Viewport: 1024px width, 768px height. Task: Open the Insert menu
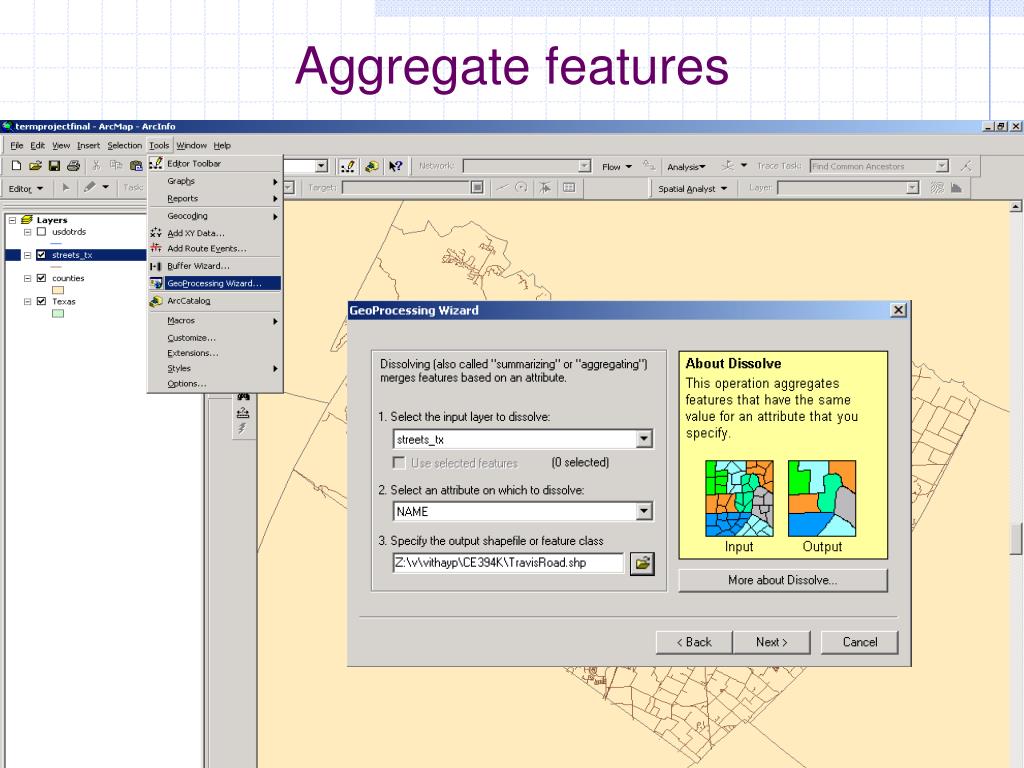[x=88, y=146]
